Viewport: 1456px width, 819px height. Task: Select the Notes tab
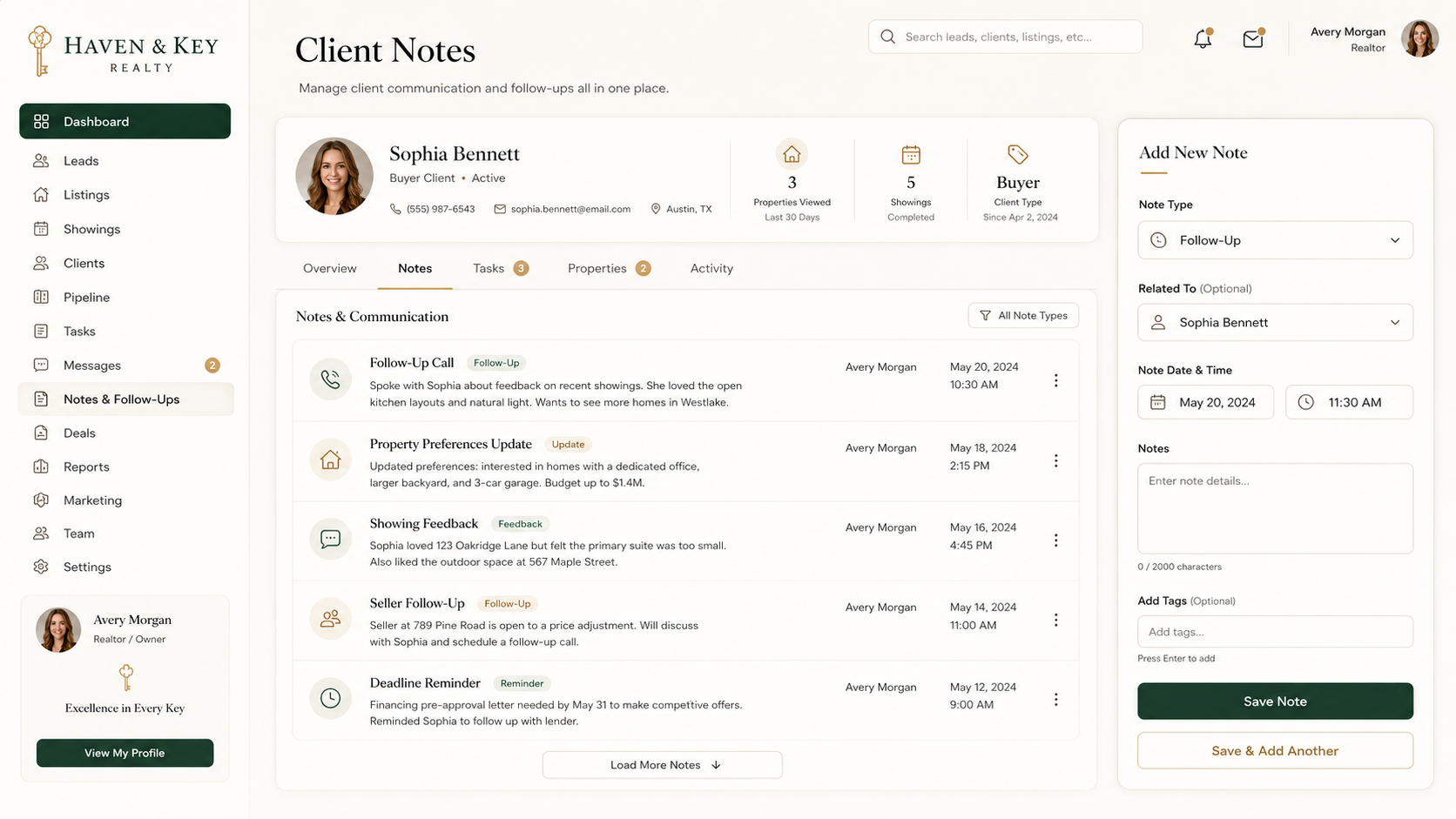tap(415, 268)
